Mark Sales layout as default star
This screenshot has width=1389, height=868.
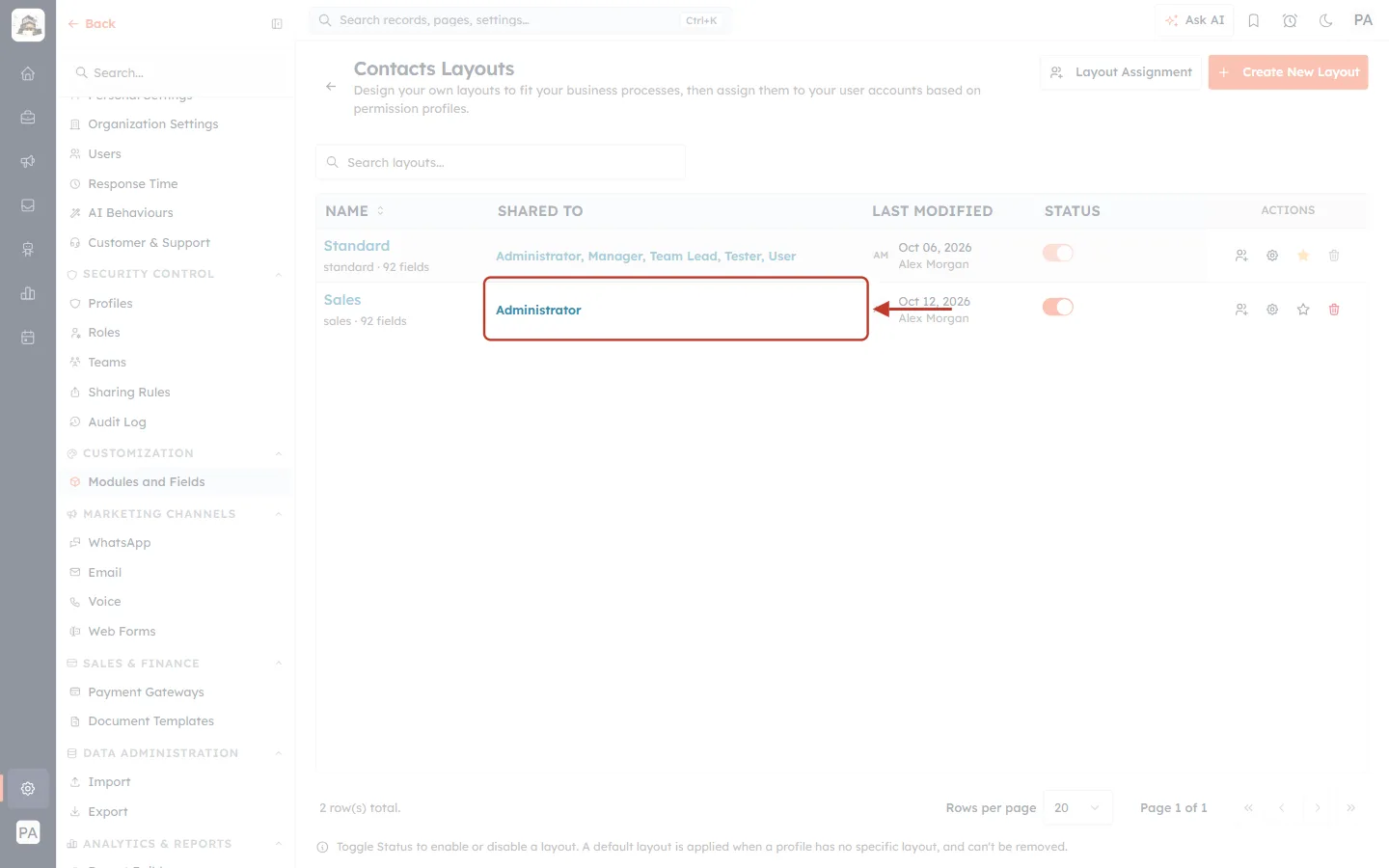[1303, 310]
